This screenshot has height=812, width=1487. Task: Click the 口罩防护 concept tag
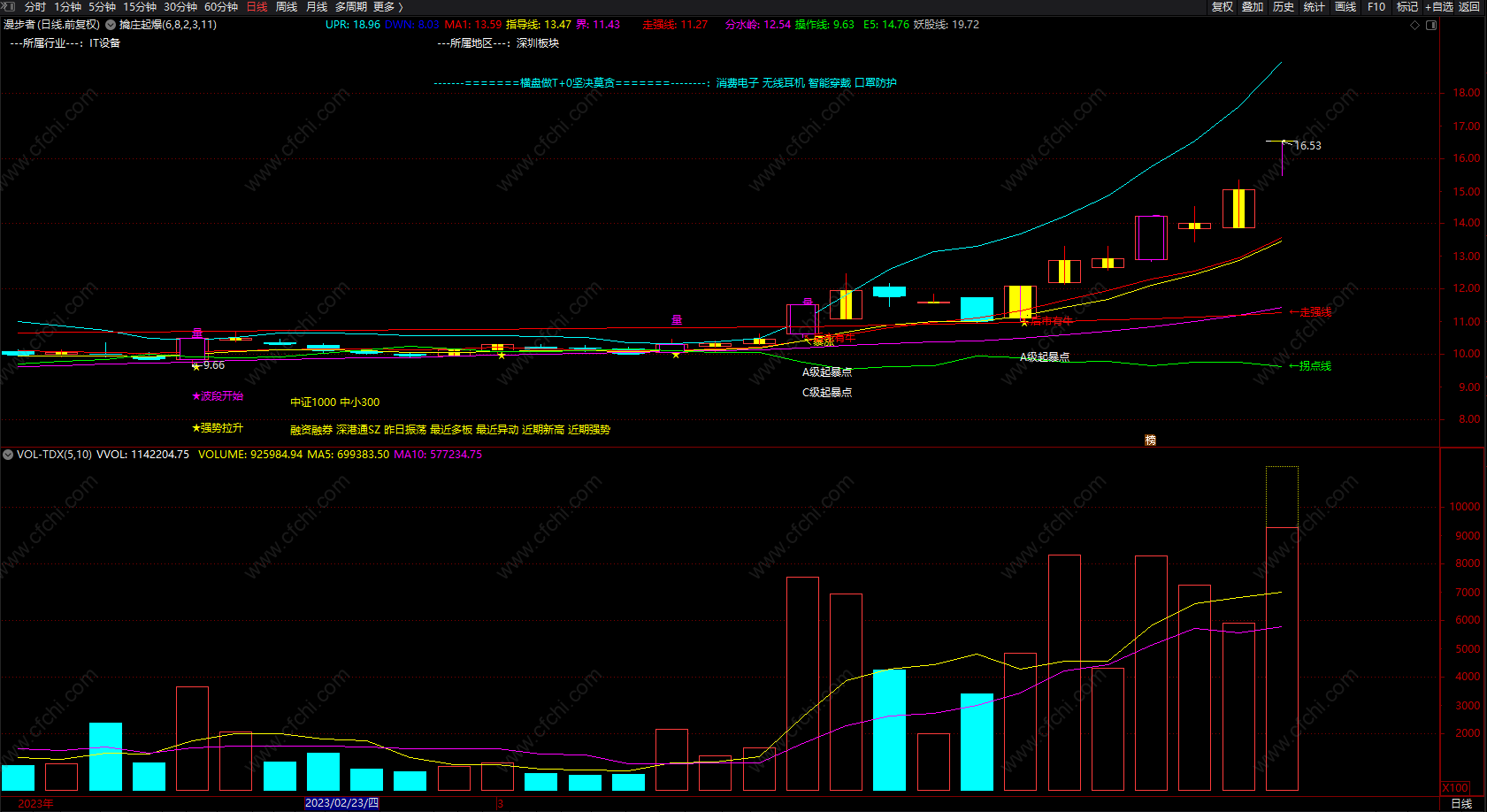point(876,83)
